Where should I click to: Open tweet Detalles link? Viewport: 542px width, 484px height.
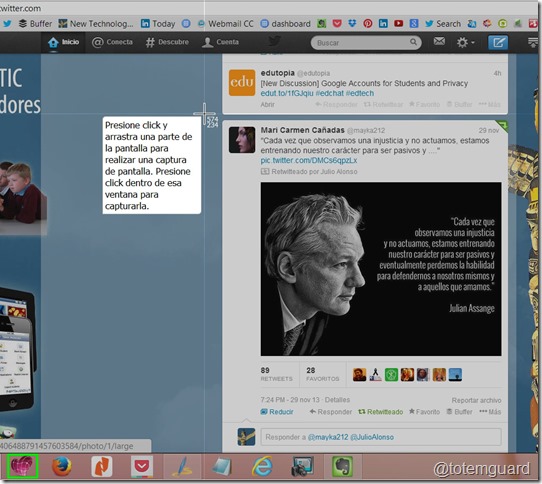pyautogui.click(x=337, y=400)
